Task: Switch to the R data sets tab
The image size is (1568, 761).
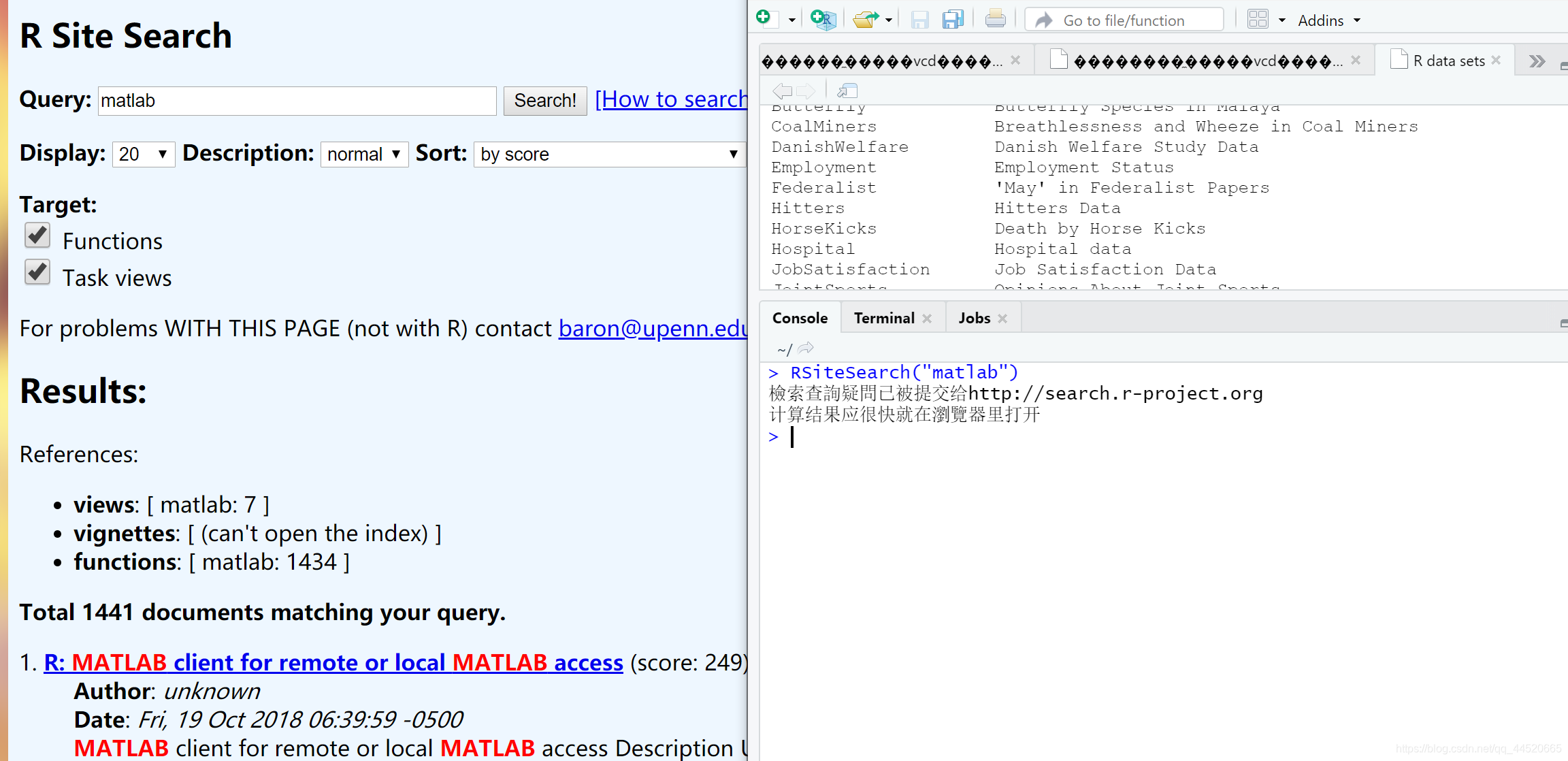Action: pyautogui.click(x=1448, y=61)
